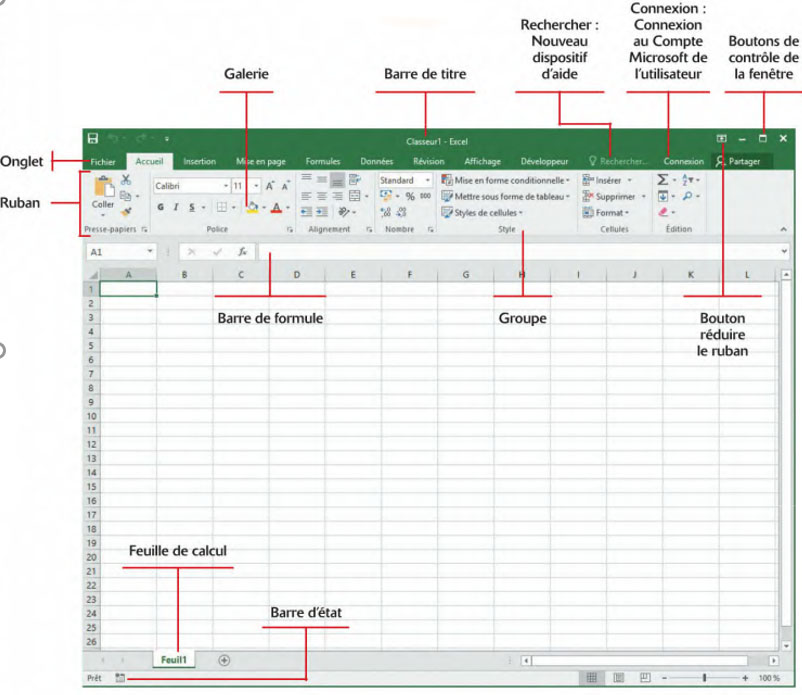Click the macro recording icon in status bar
Image resolution: width=802 pixels, height=695 pixels.
[x=120, y=678]
